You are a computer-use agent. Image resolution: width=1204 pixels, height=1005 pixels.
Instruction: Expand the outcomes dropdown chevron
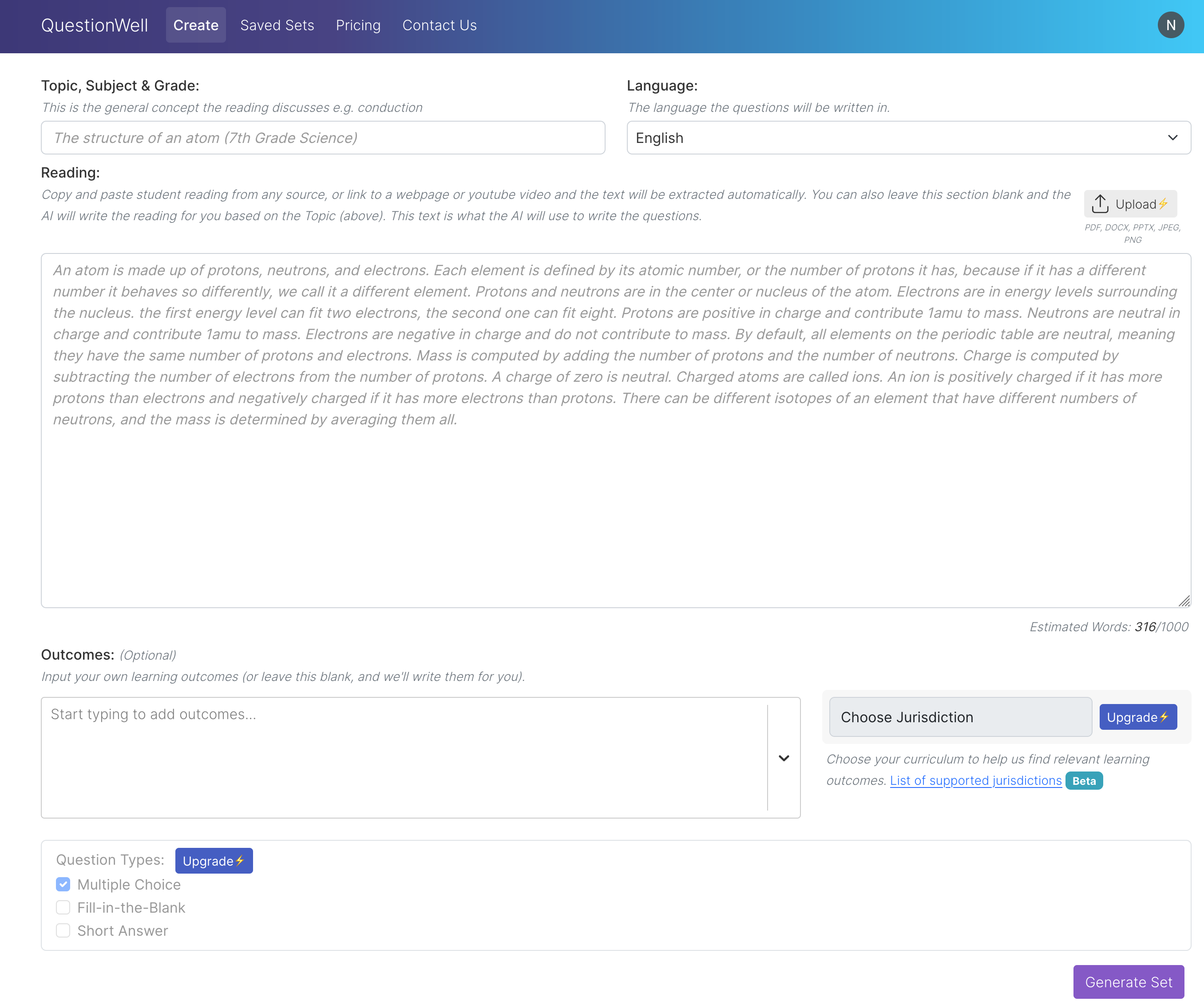[x=784, y=758]
